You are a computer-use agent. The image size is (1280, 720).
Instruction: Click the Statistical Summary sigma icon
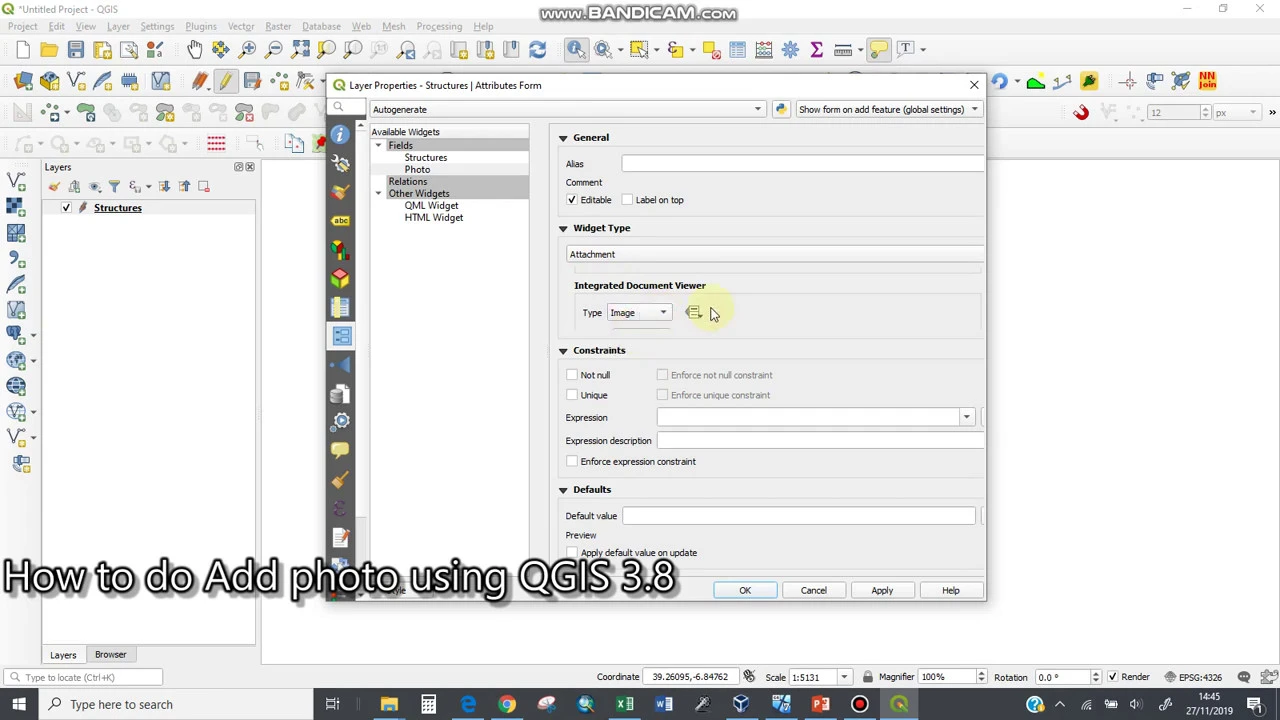816,49
